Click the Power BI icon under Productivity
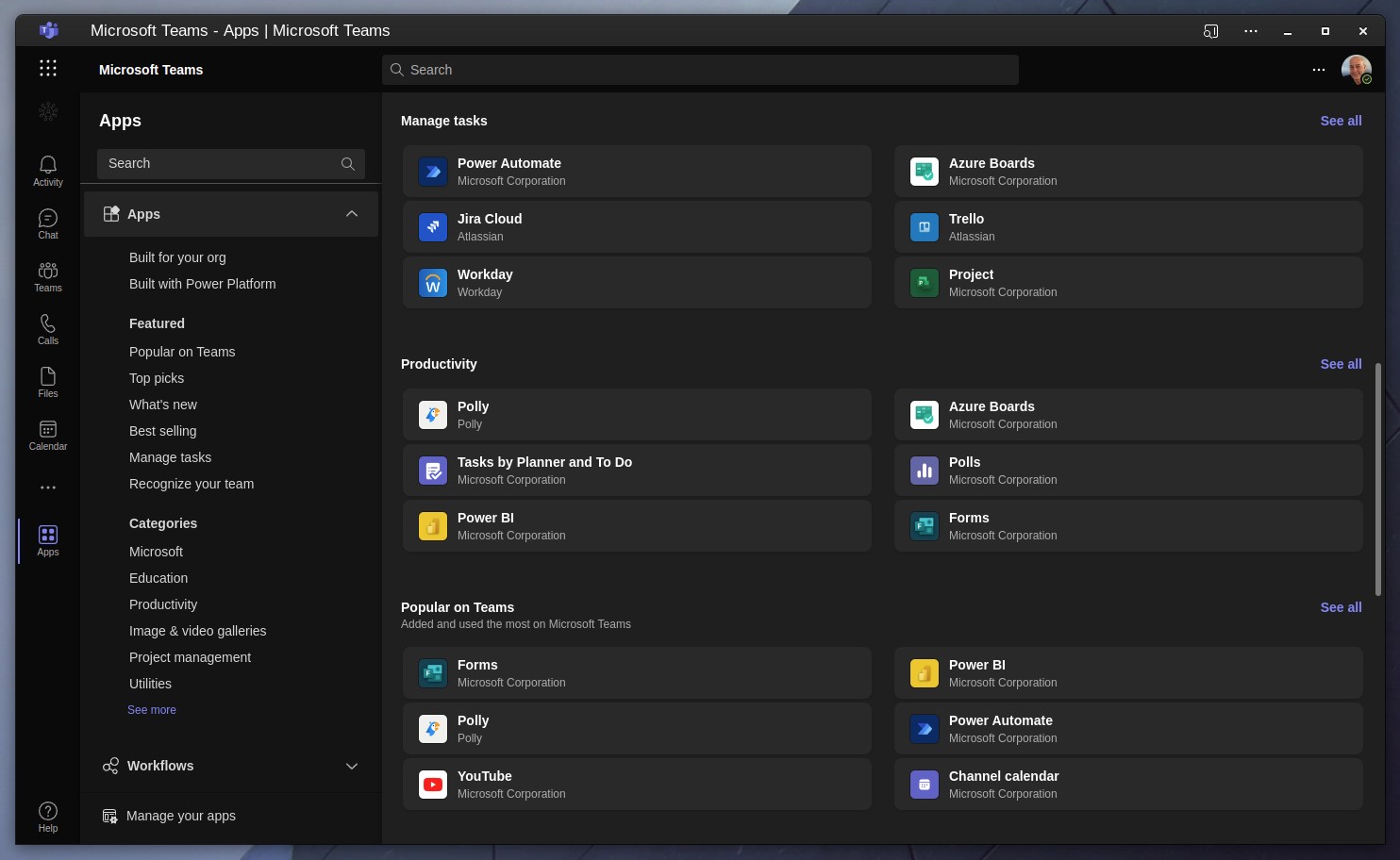The width and height of the screenshot is (1400, 860). point(433,526)
